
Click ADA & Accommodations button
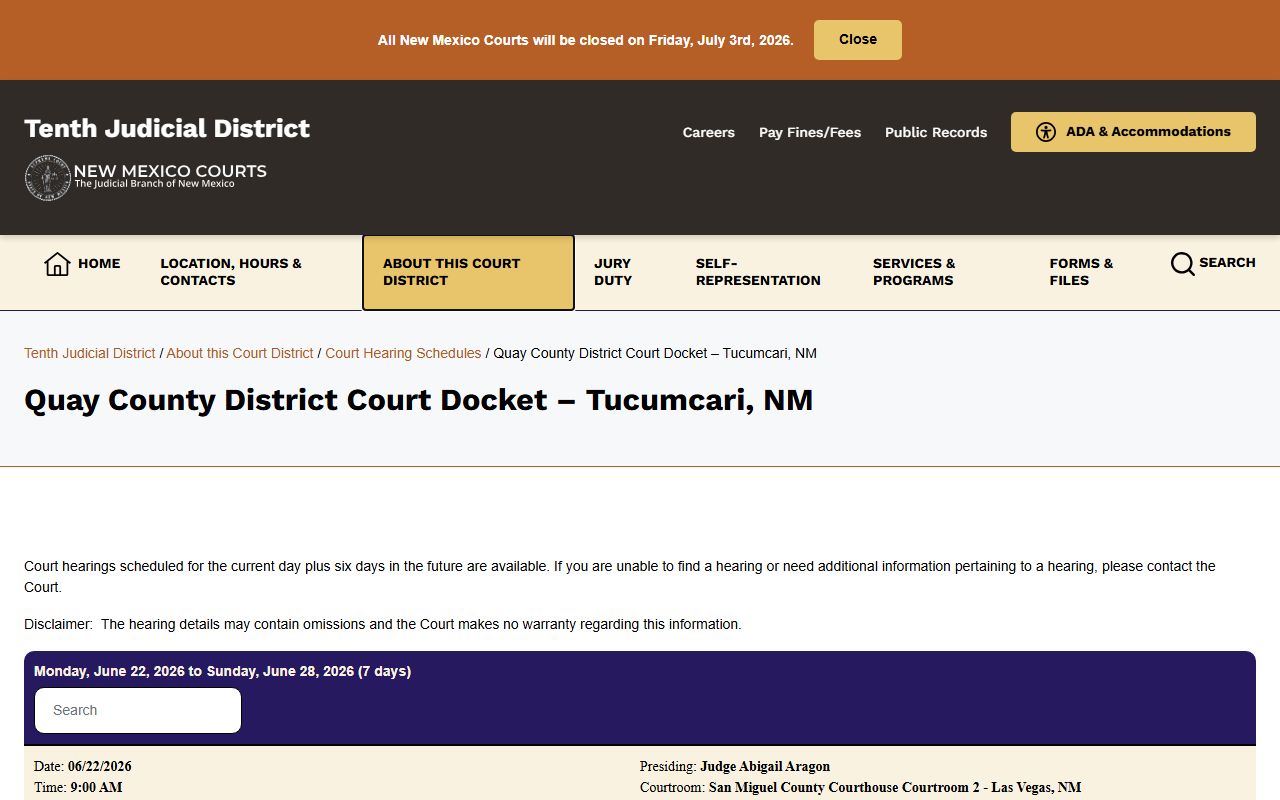pos(1133,132)
